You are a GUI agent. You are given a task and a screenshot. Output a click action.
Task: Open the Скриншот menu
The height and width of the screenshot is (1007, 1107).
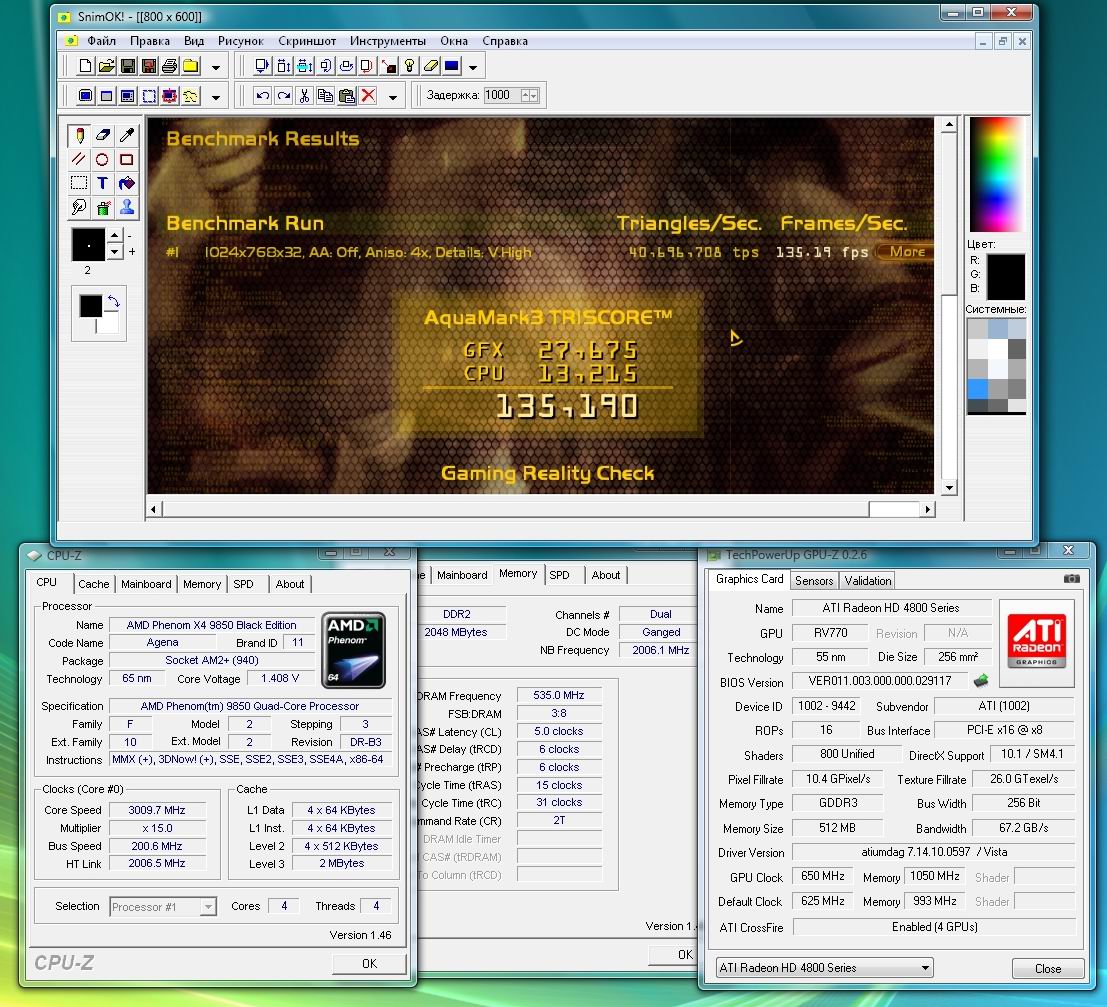tap(306, 41)
